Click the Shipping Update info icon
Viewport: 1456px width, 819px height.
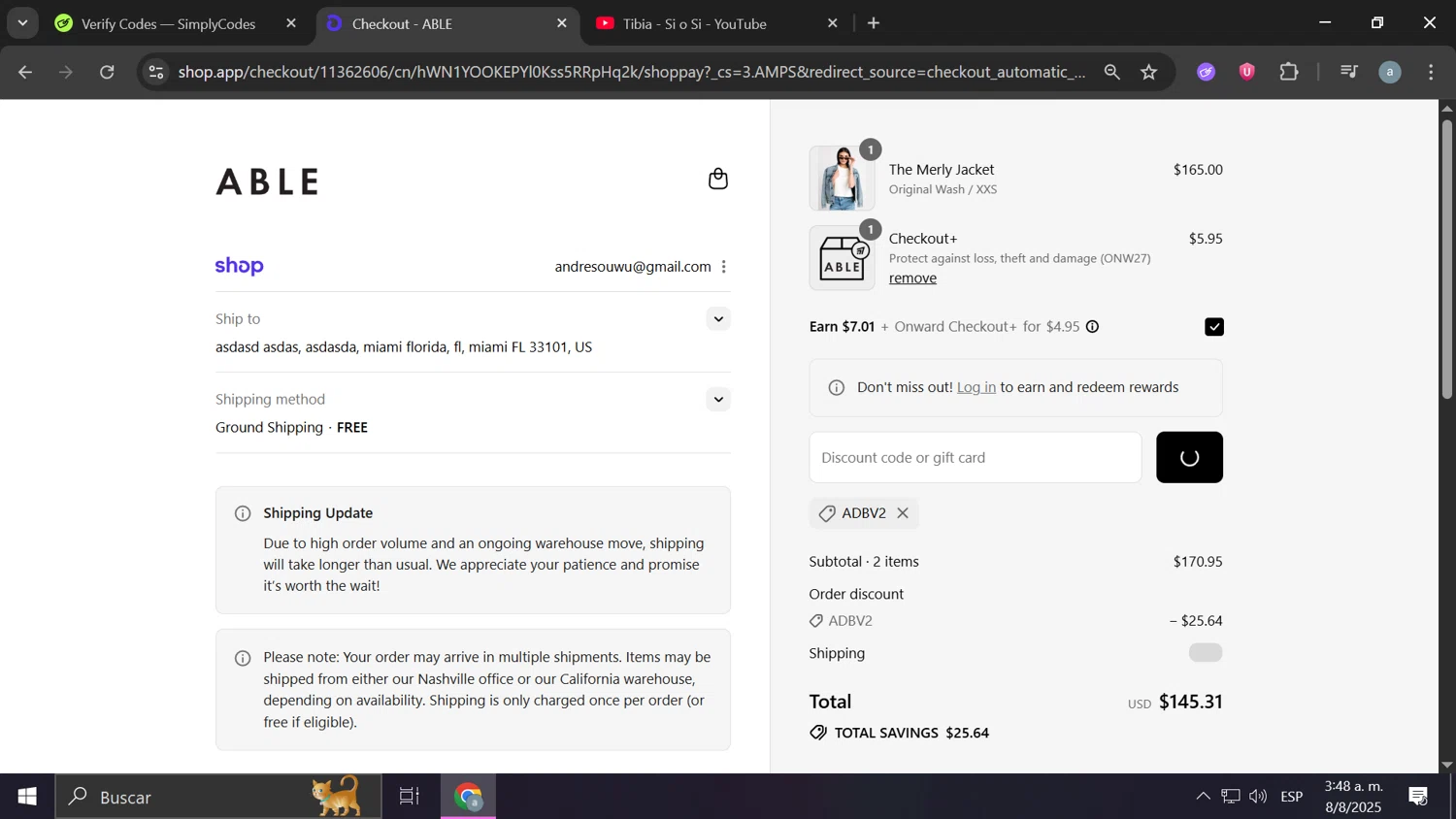coord(243,513)
